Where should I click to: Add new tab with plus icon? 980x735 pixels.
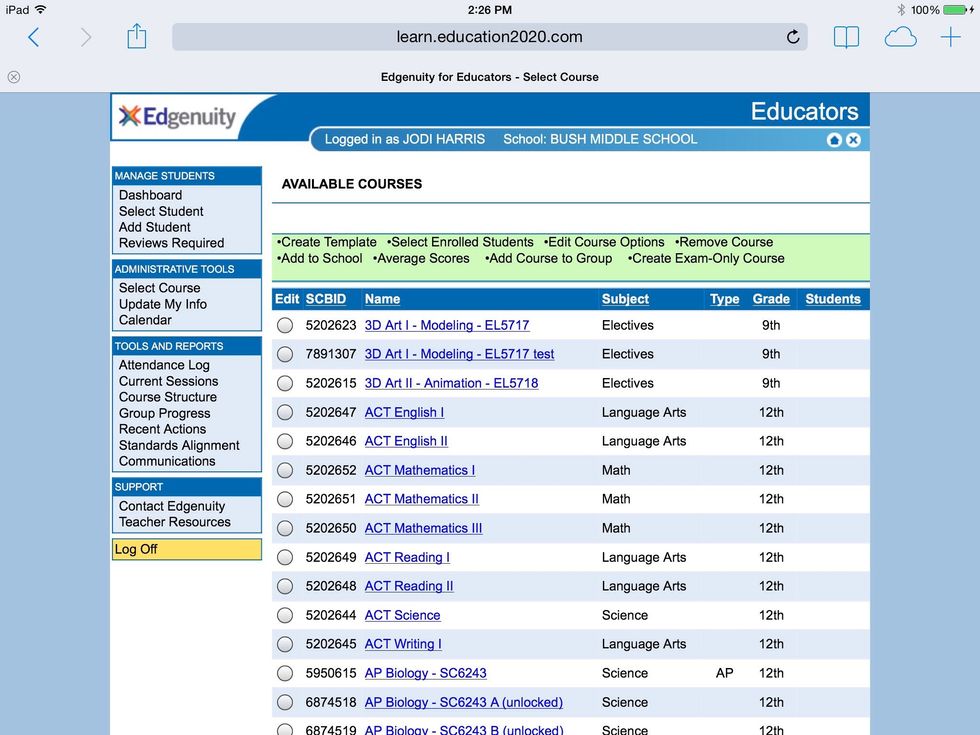point(950,37)
